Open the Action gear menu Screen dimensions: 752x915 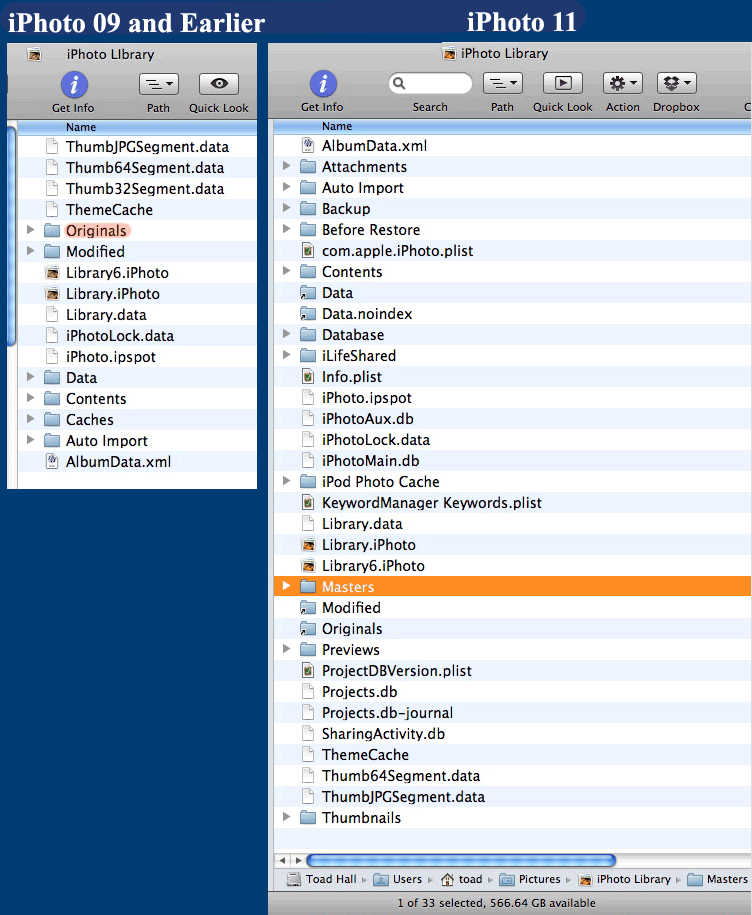(623, 83)
